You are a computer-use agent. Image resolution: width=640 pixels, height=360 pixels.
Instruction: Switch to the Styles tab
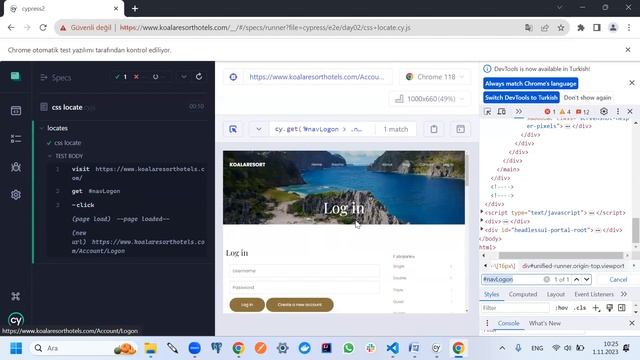point(491,294)
